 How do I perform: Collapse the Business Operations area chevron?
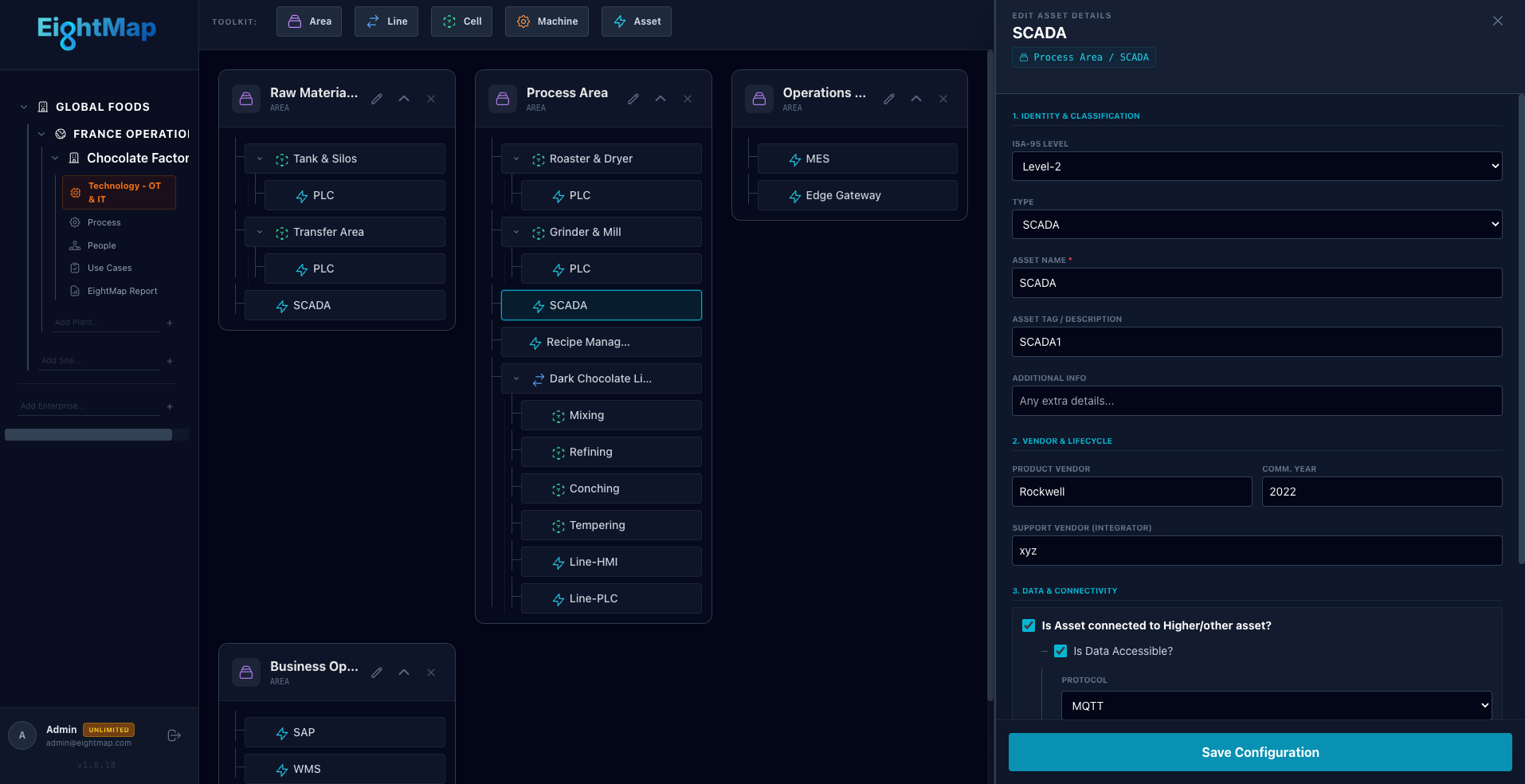pyautogui.click(x=404, y=672)
